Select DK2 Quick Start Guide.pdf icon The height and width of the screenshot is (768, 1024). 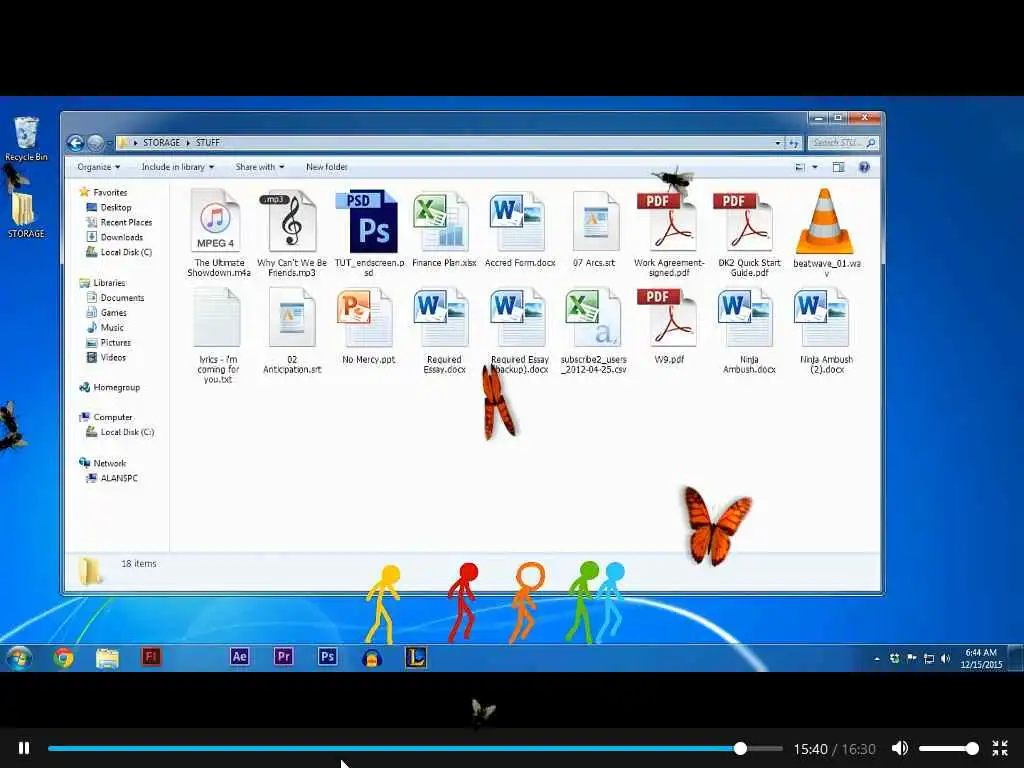pos(744,221)
